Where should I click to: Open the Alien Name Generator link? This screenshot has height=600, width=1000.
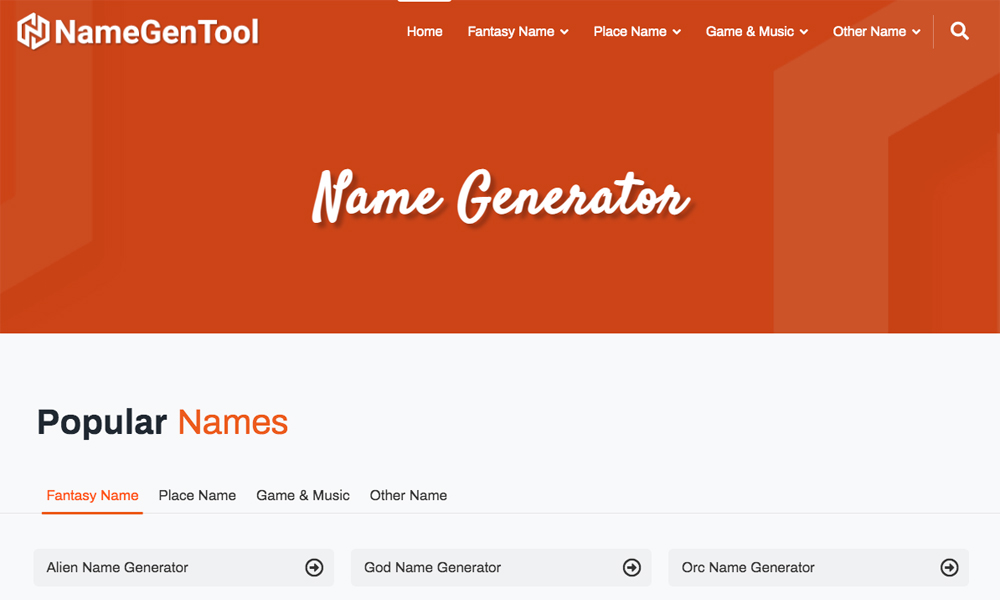click(118, 568)
